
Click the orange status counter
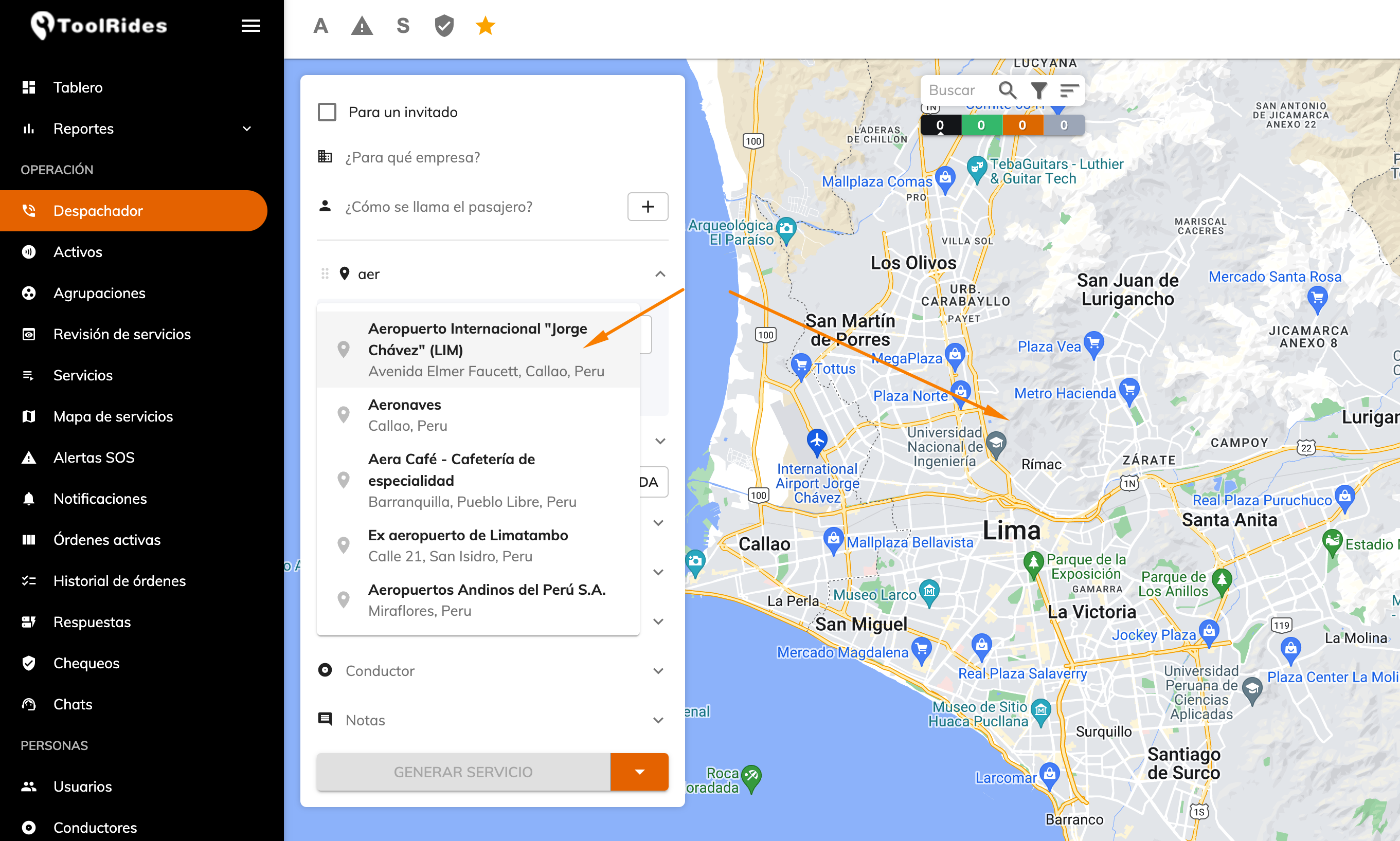click(x=1023, y=125)
